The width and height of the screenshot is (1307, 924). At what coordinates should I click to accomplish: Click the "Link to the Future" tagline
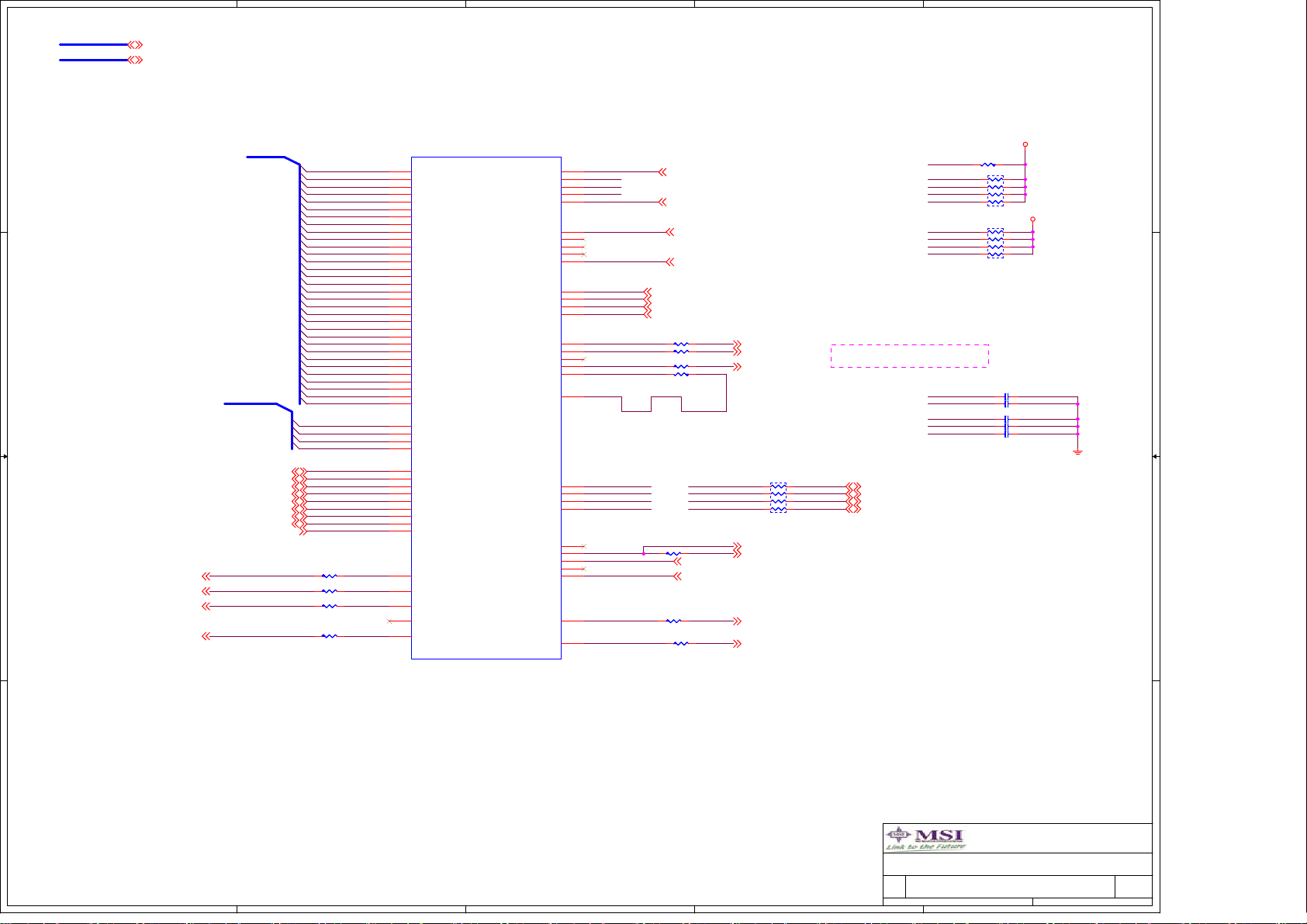[x=926, y=846]
